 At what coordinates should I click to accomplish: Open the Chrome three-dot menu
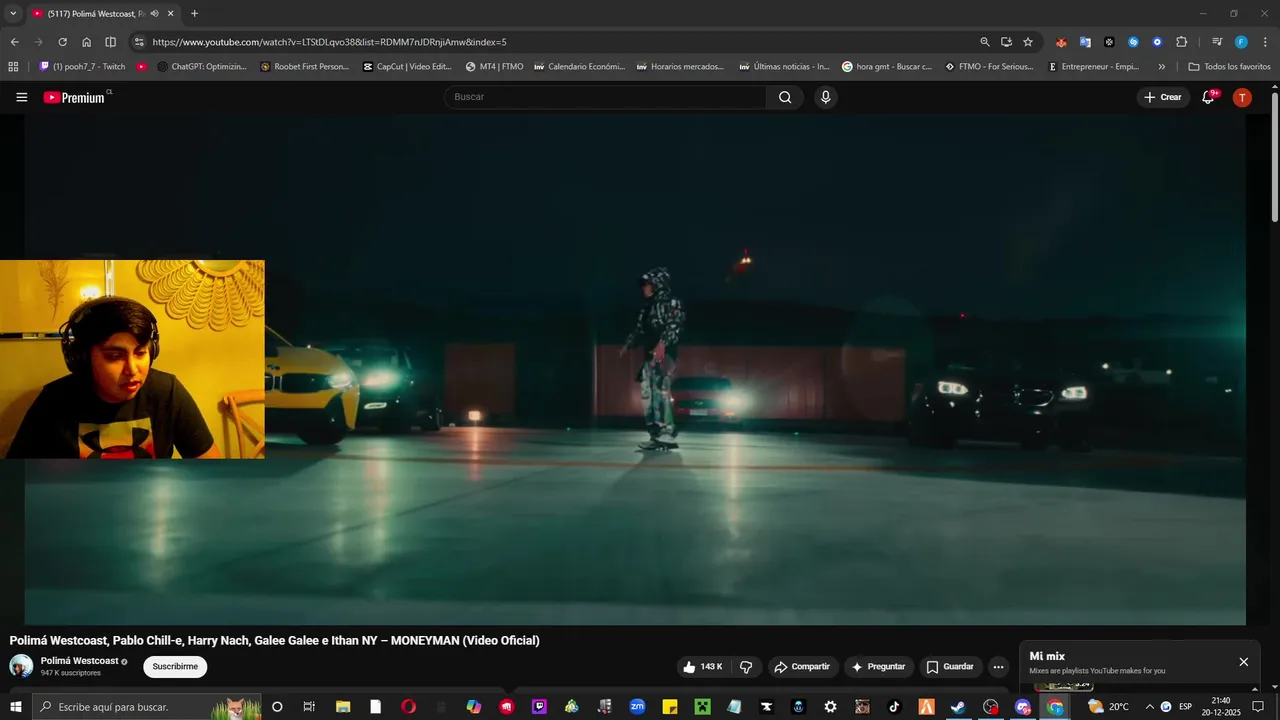pyautogui.click(x=1265, y=42)
